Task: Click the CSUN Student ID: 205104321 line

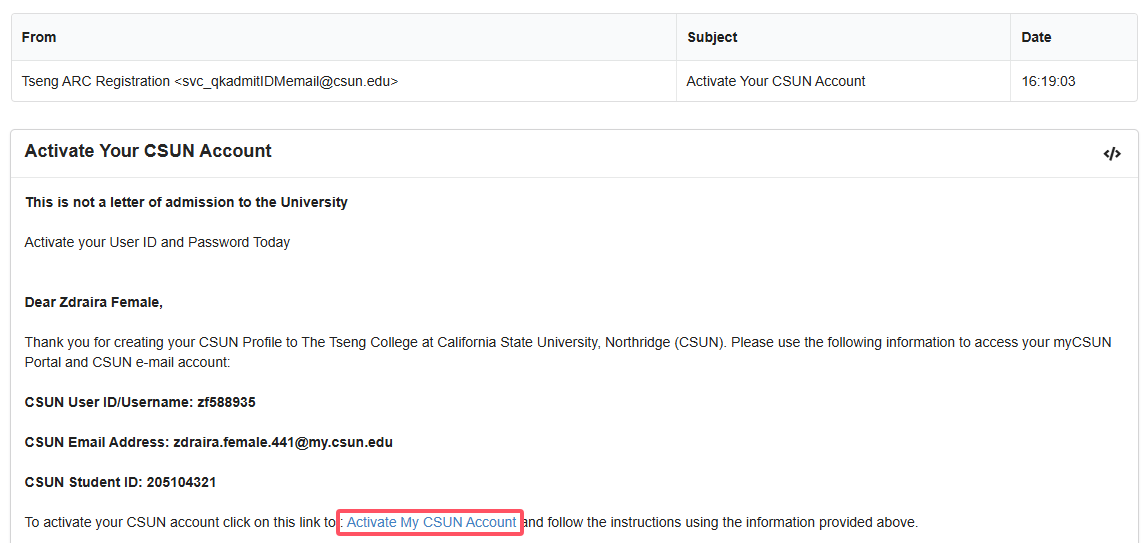Action: (x=120, y=483)
